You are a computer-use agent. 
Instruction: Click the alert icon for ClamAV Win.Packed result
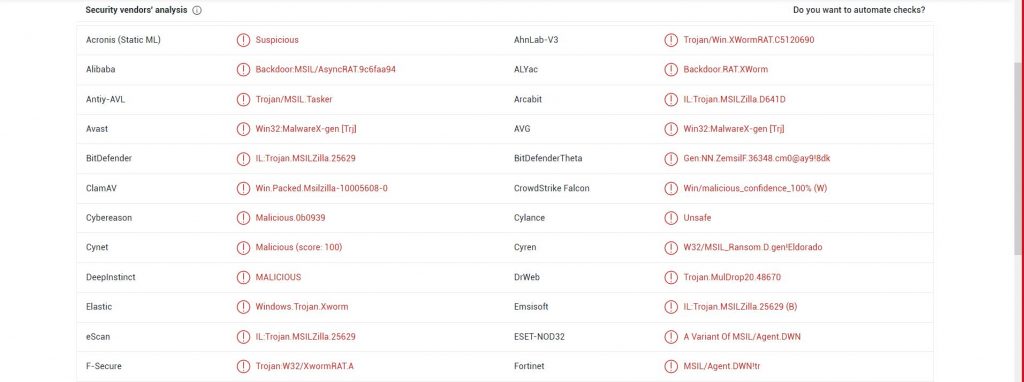click(x=243, y=188)
